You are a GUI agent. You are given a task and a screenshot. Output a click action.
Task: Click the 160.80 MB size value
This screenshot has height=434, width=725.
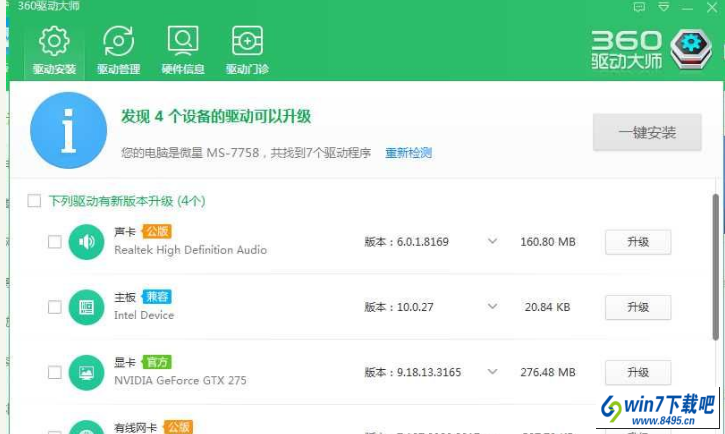point(548,242)
